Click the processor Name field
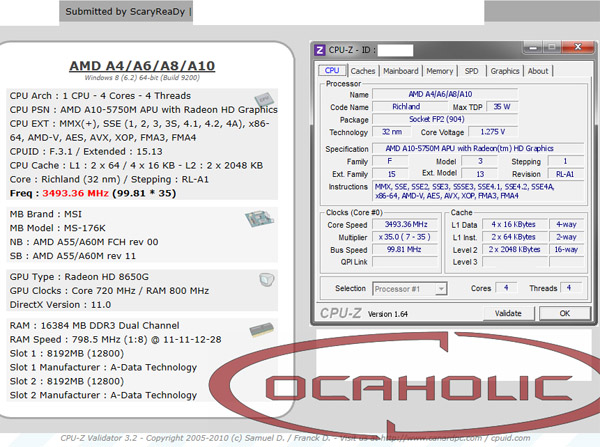The height and width of the screenshot is (447, 600). pos(445,94)
